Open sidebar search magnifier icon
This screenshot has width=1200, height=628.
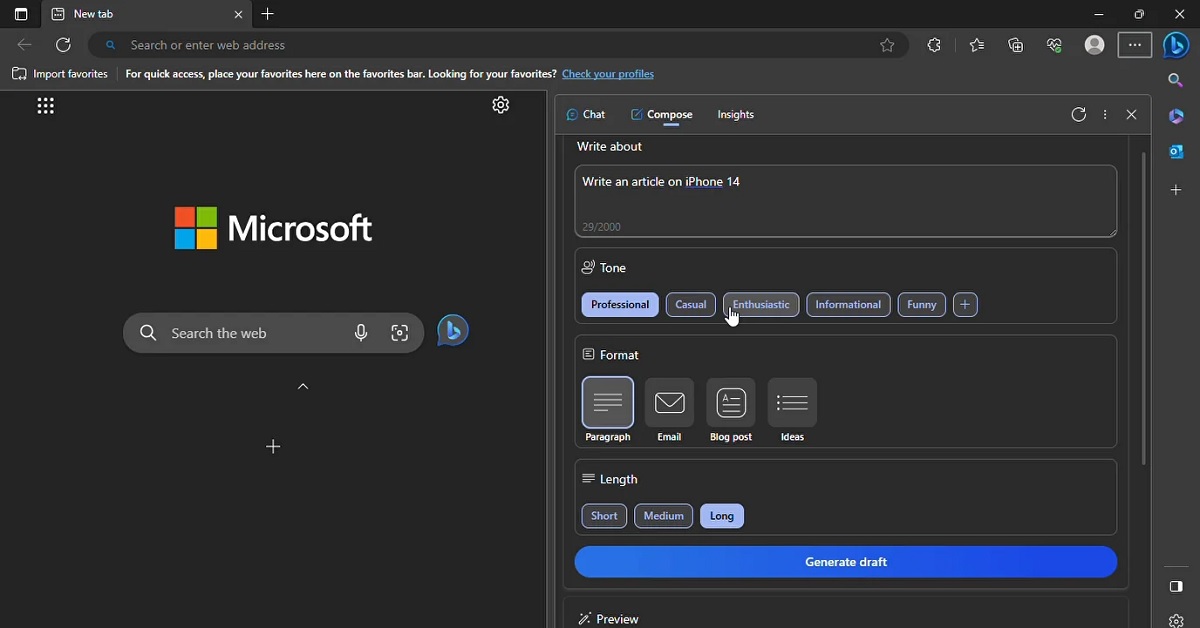pos(1176,81)
